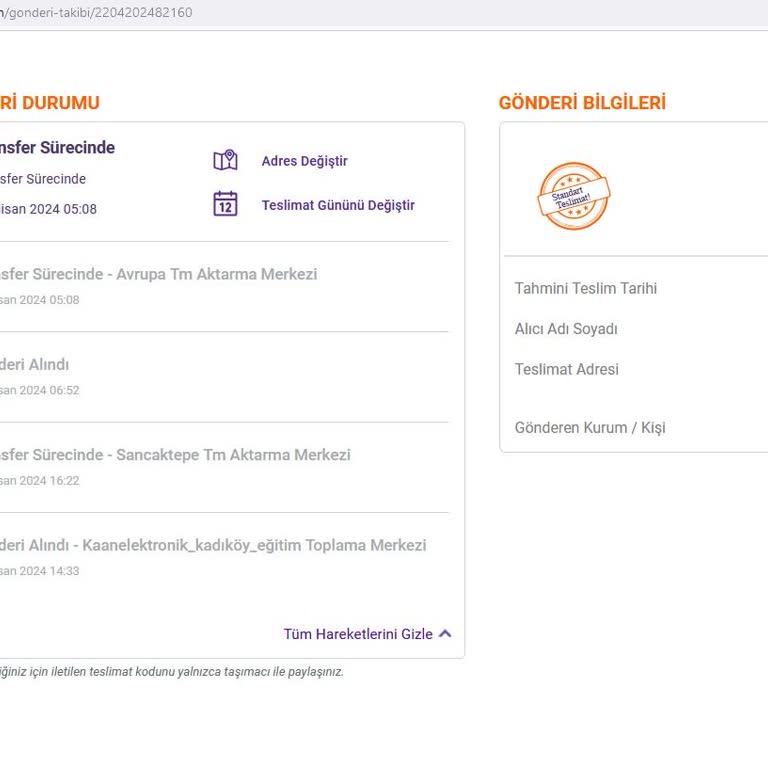Select the Kaanelektronik Kadıköy Toplama Merkezi entry

coord(213,545)
